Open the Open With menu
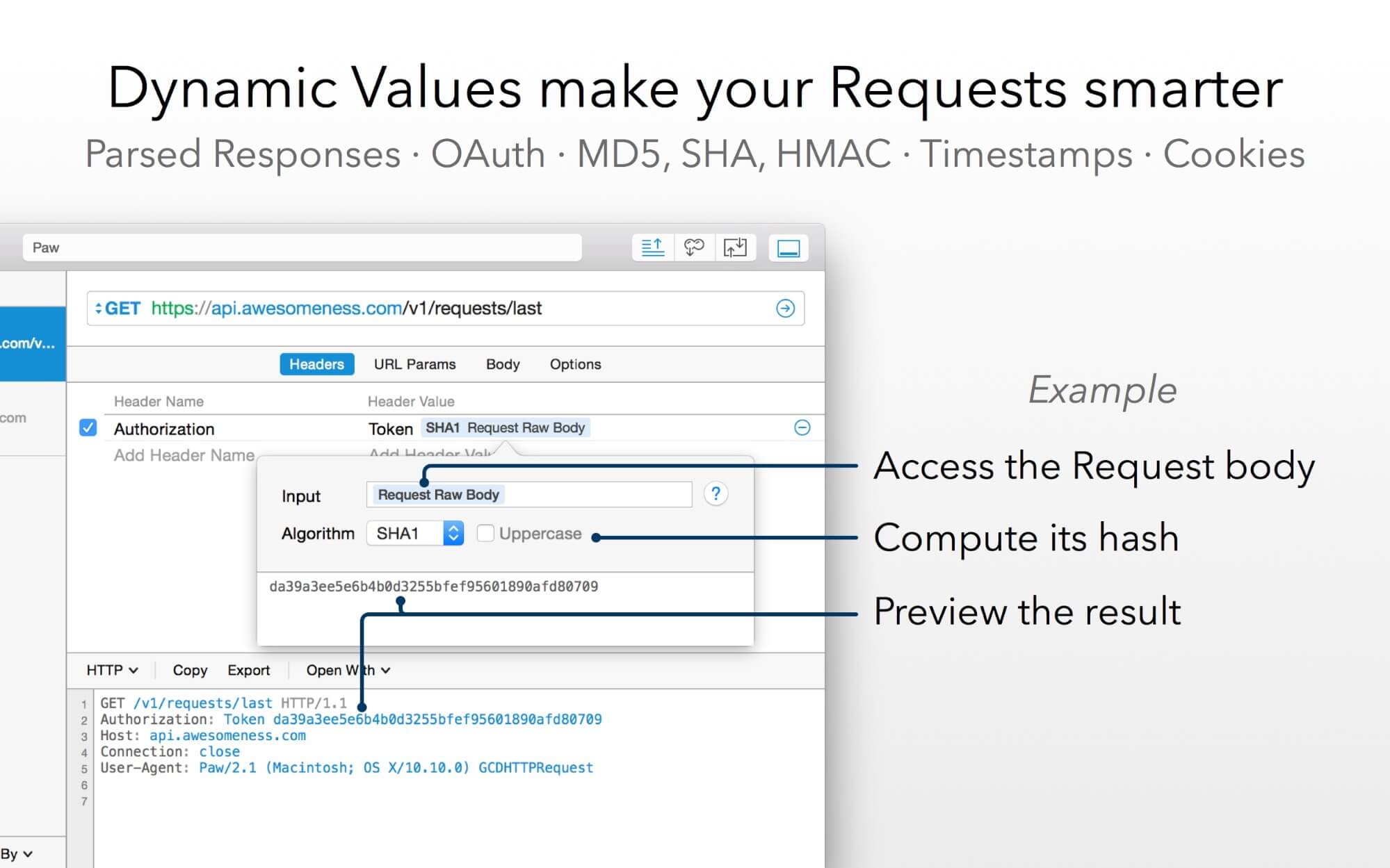The image size is (1390, 868). pyautogui.click(x=348, y=670)
